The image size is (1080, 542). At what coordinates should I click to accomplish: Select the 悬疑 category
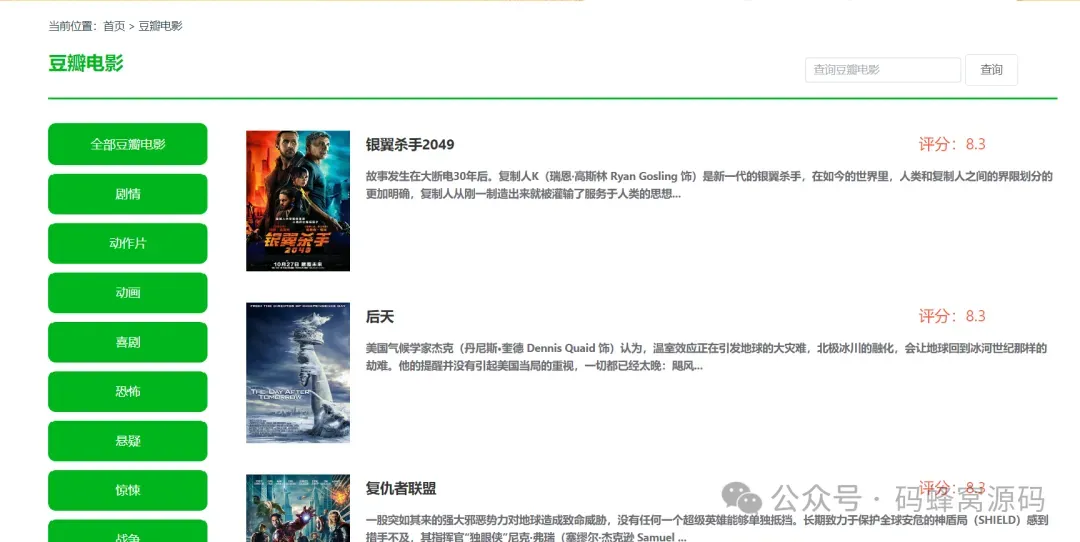(127, 441)
